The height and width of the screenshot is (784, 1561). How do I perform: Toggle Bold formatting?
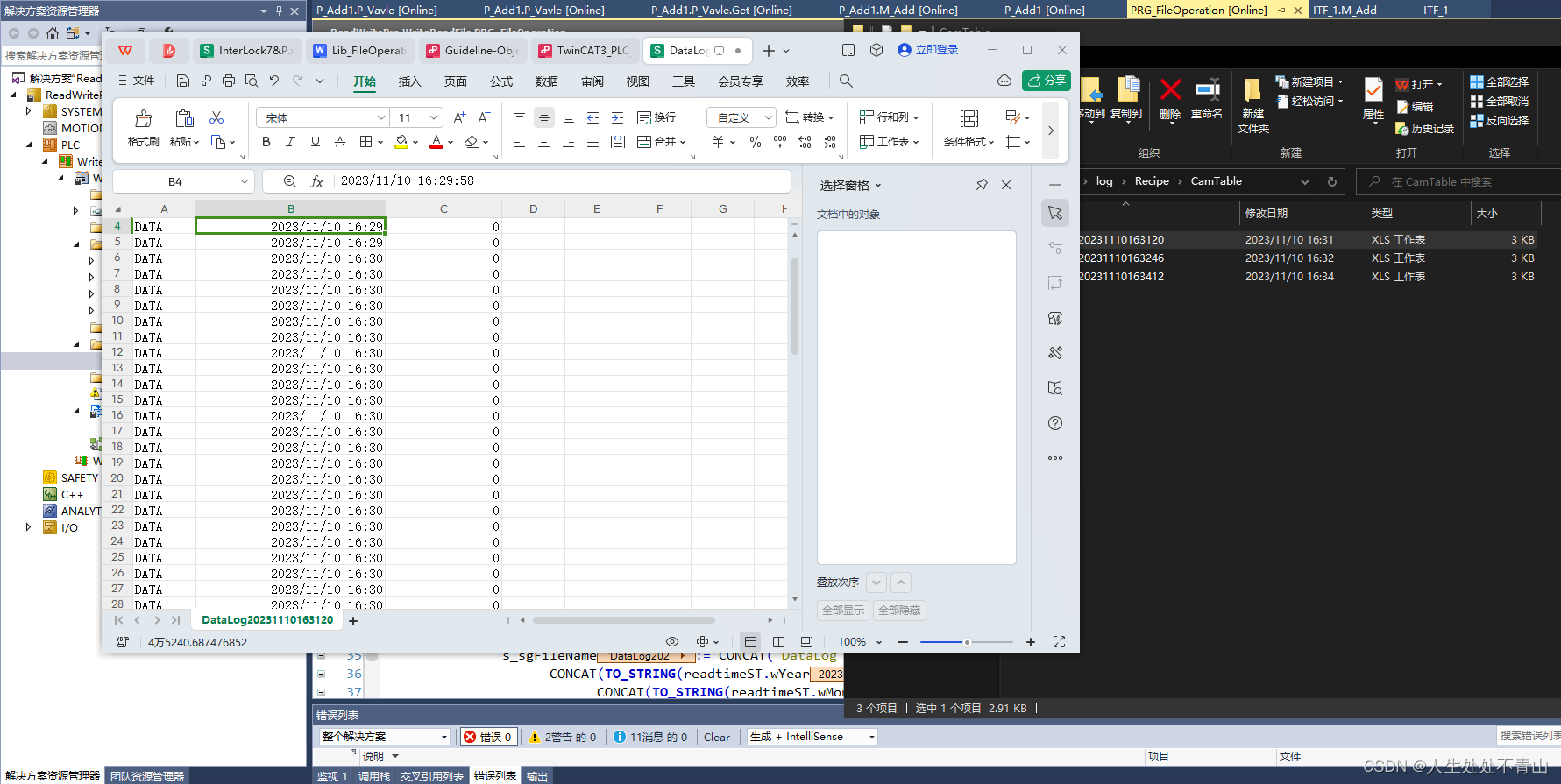pyautogui.click(x=266, y=142)
